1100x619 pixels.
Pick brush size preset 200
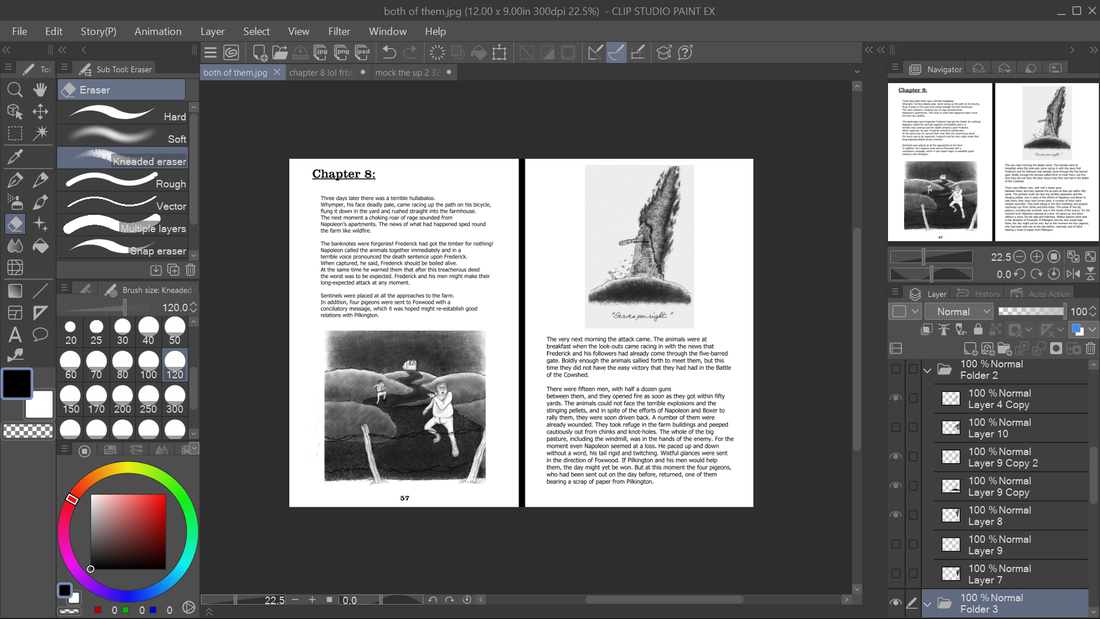(x=123, y=400)
